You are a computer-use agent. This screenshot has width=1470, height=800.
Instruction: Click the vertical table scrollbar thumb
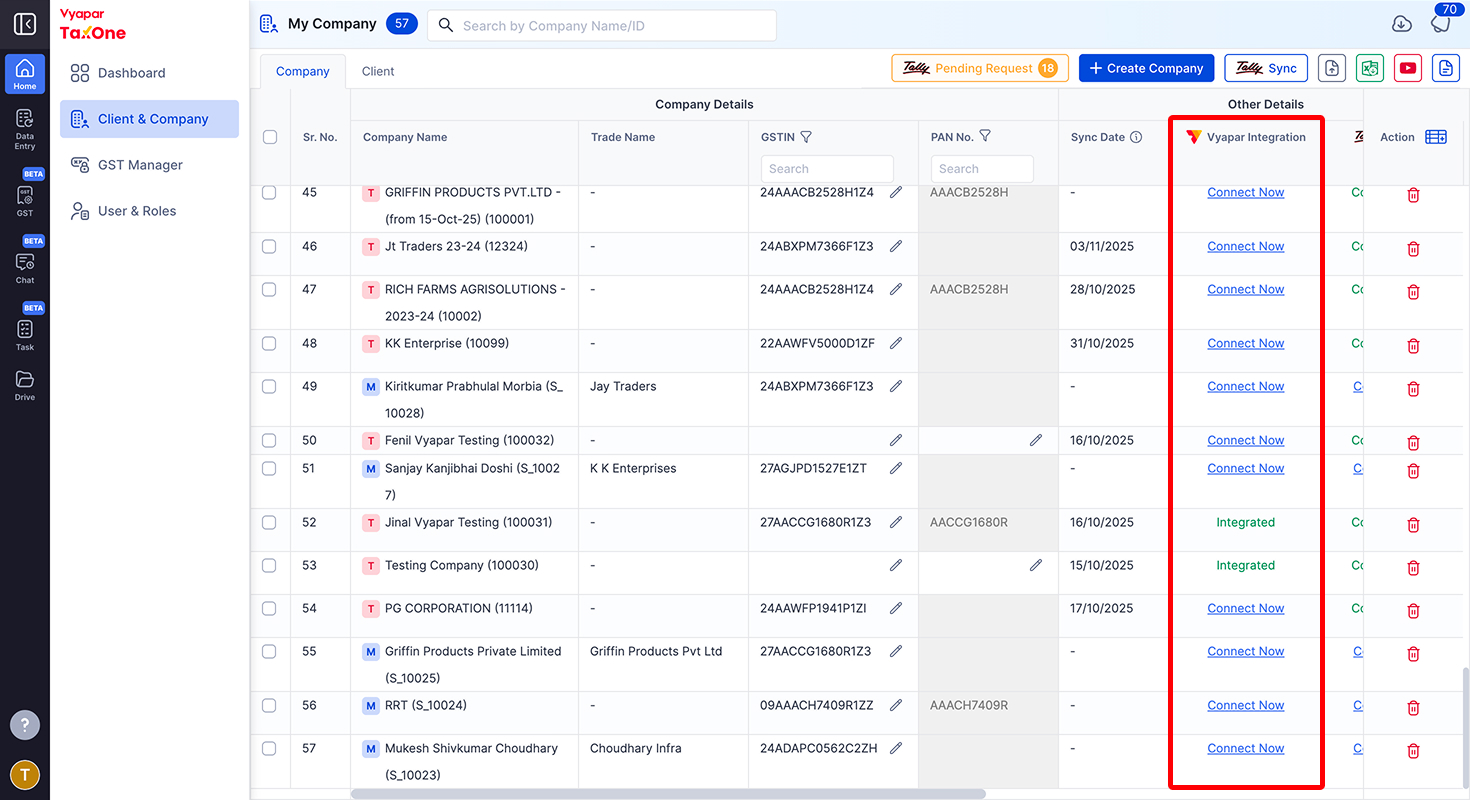(x=1465, y=727)
